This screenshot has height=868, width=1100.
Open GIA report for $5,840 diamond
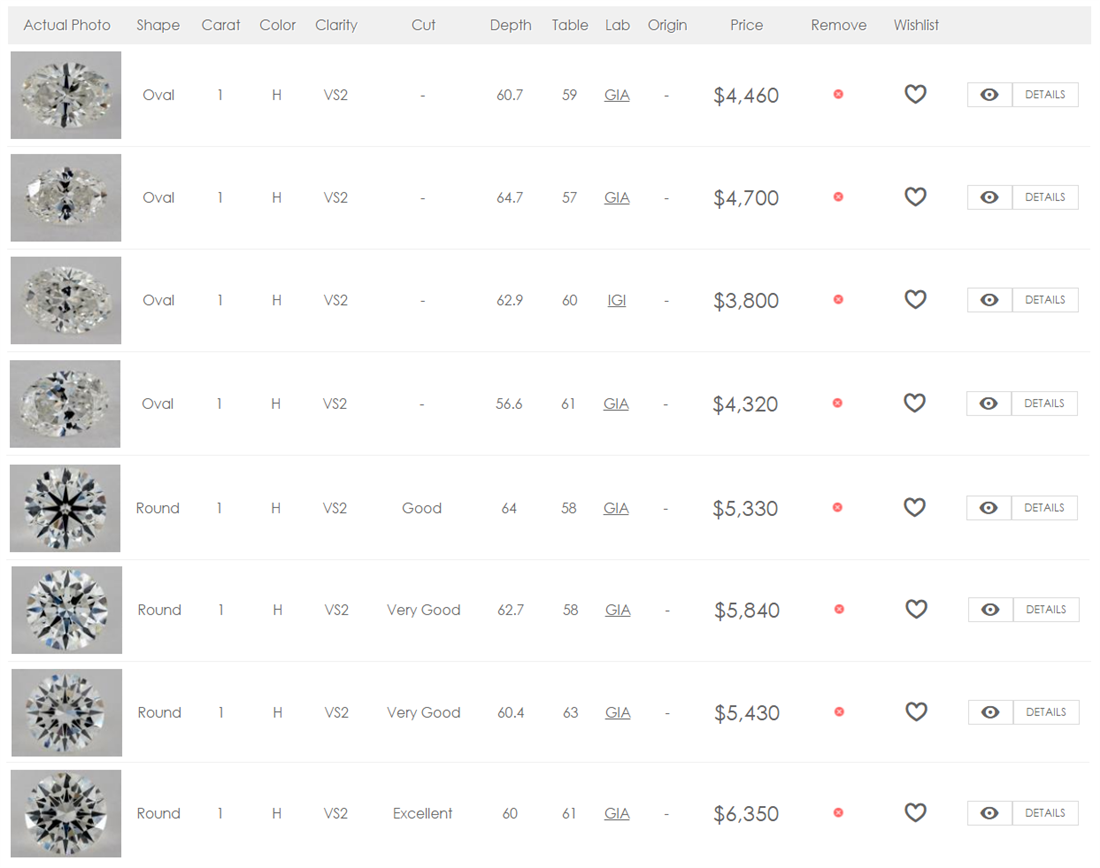(618, 610)
